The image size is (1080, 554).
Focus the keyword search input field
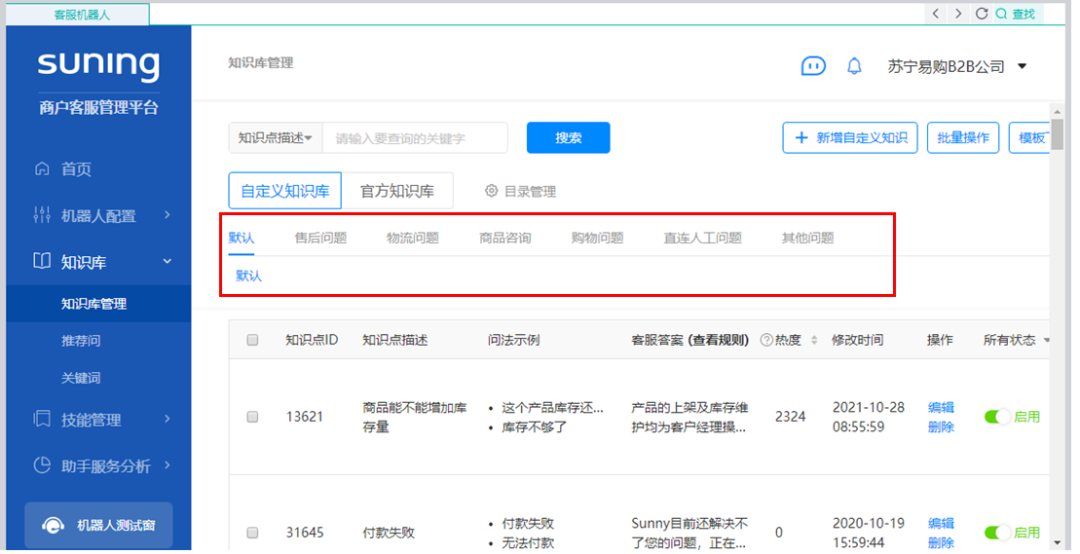(x=415, y=138)
